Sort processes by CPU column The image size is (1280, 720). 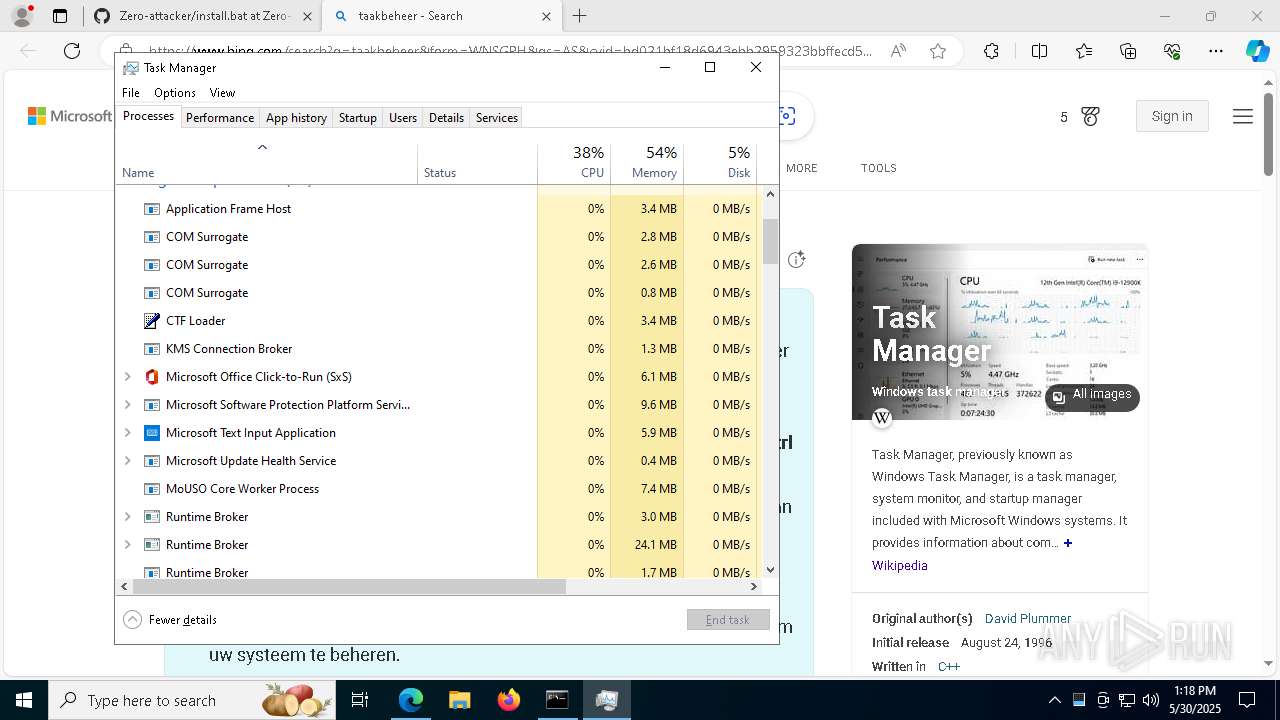[x=574, y=163]
